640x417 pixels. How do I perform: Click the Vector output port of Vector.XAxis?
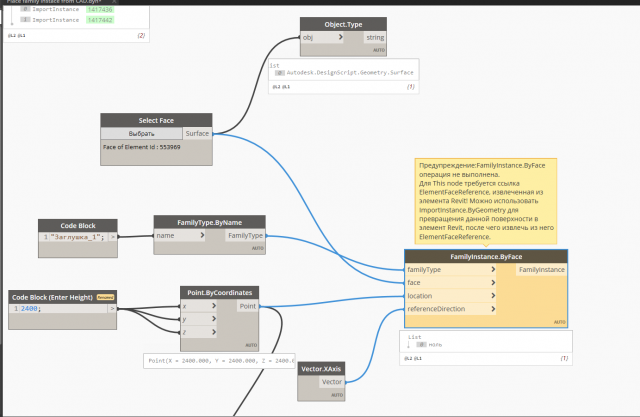(331, 382)
